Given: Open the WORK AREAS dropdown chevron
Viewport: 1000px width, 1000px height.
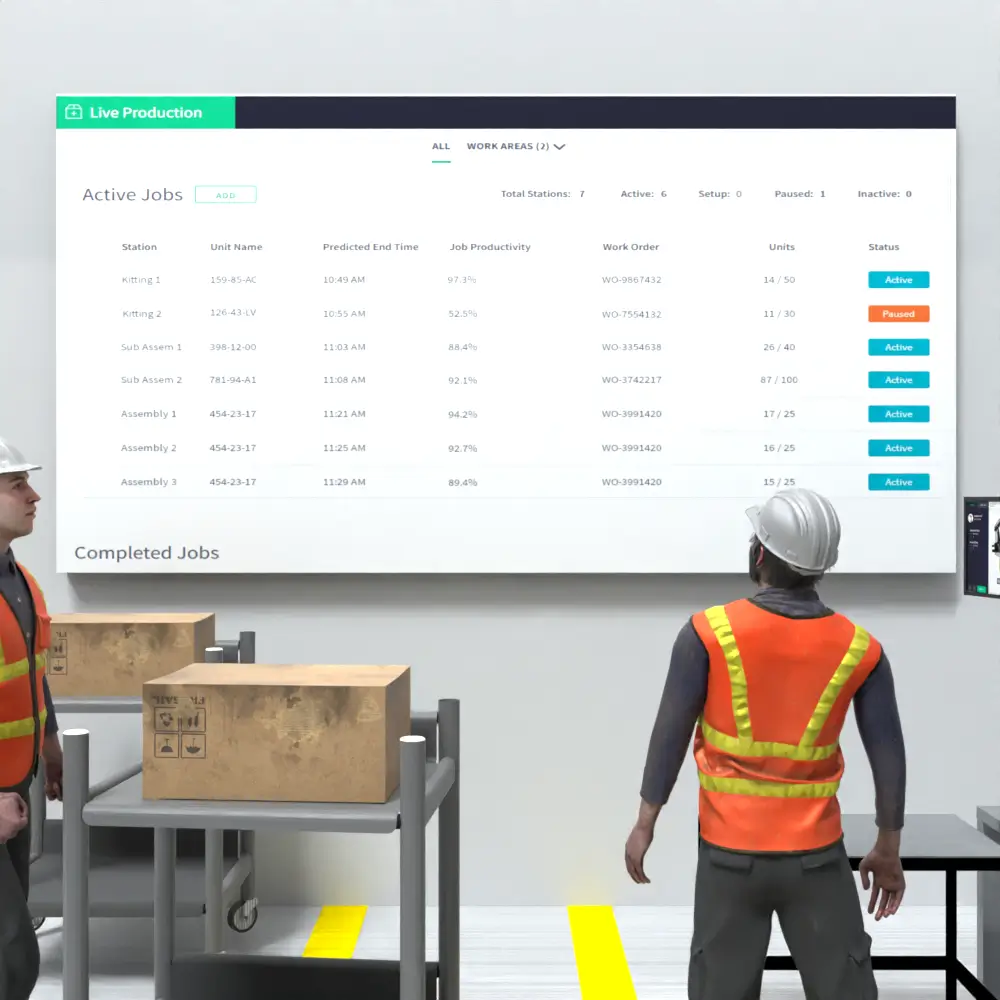Looking at the screenshot, I should 559,147.
